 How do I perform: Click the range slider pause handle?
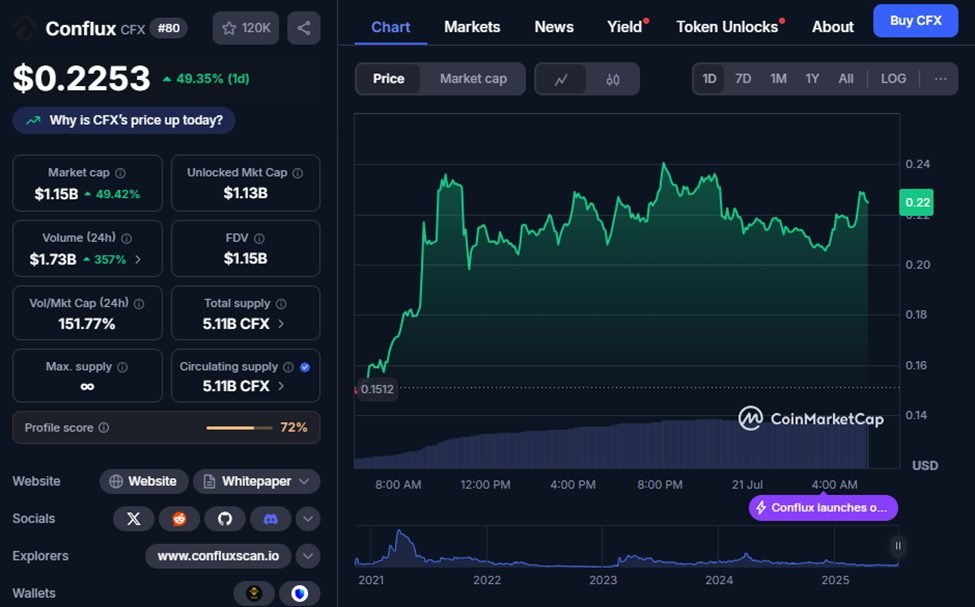[898, 546]
